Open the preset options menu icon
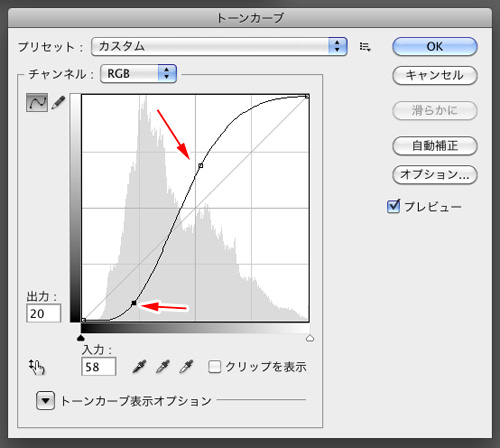 pyautogui.click(x=365, y=46)
